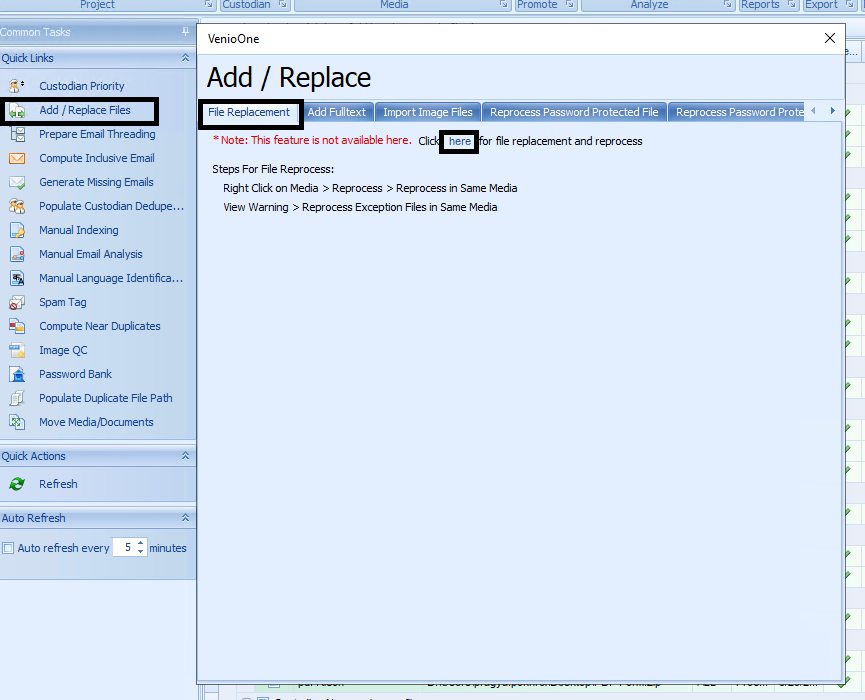Image resolution: width=865 pixels, height=700 pixels.
Task: Click the green Refresh icon
Action: [17, 484]
